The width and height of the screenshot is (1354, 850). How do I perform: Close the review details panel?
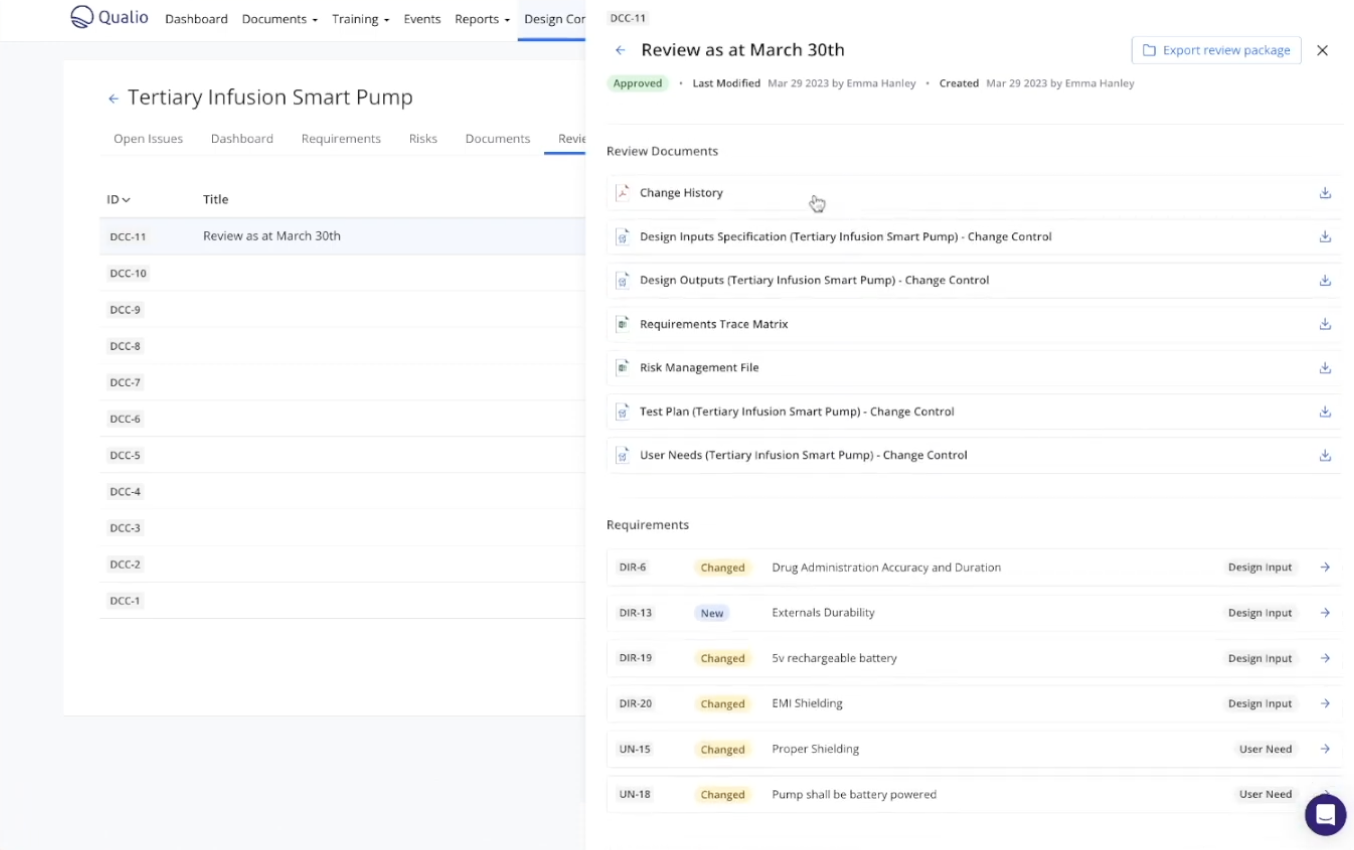pos(1322,50)
